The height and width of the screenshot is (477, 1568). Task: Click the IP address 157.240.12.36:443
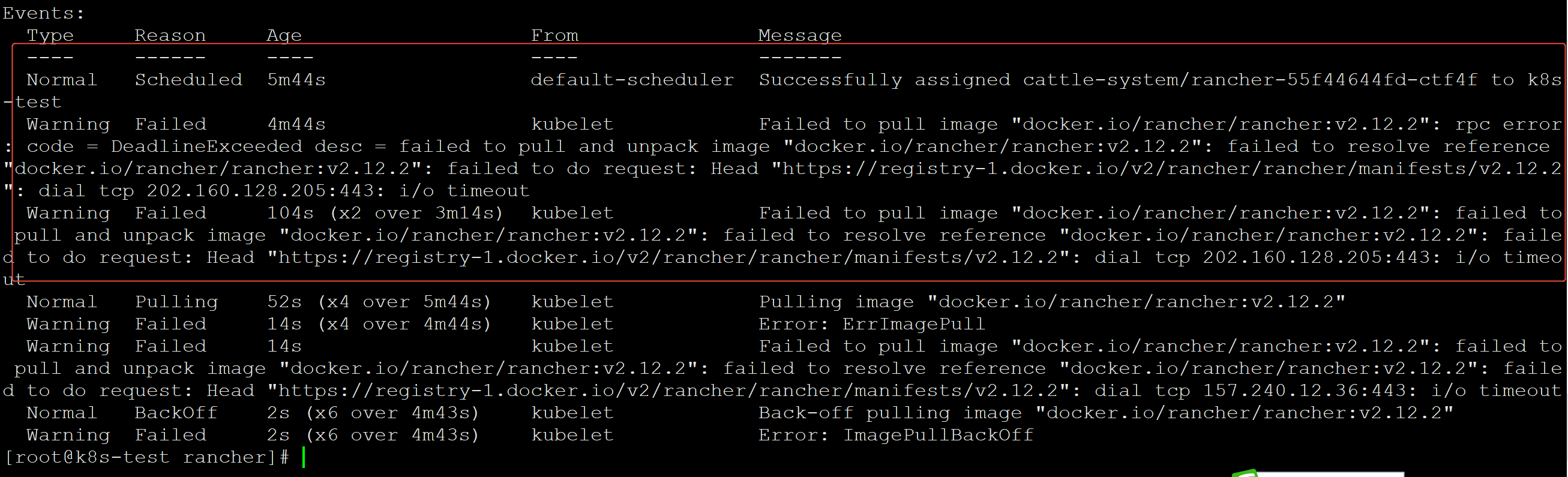click(x=1309, y=391)
